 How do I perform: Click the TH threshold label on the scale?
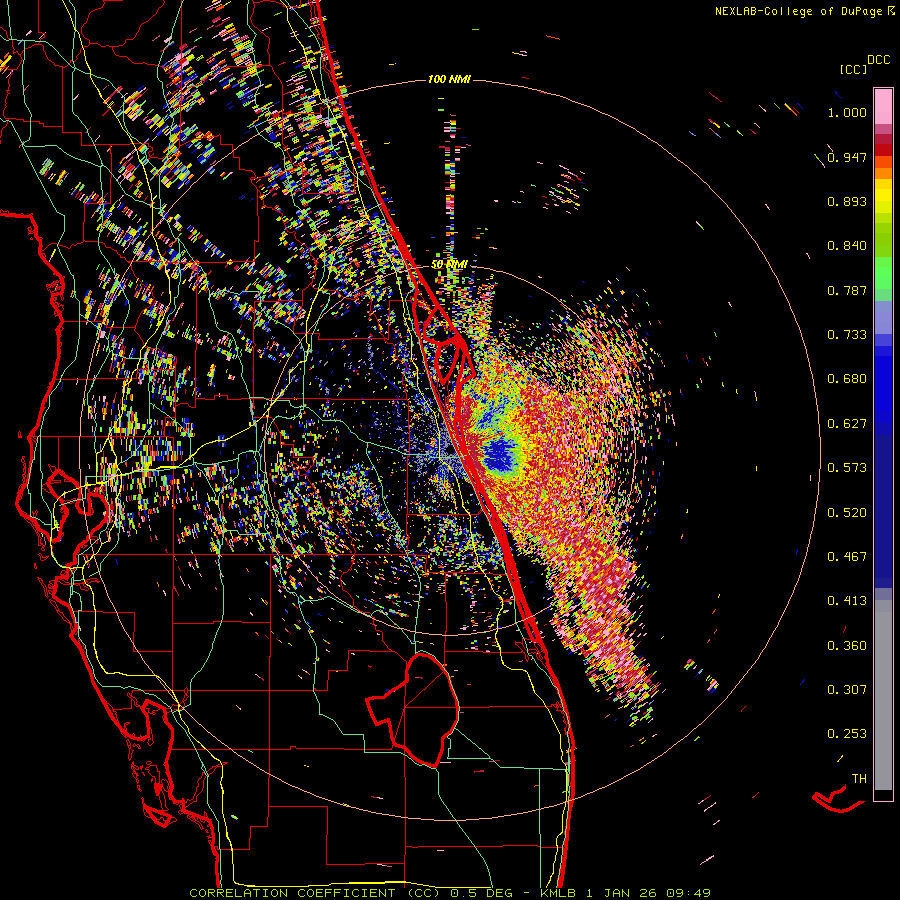pos(859,778)
